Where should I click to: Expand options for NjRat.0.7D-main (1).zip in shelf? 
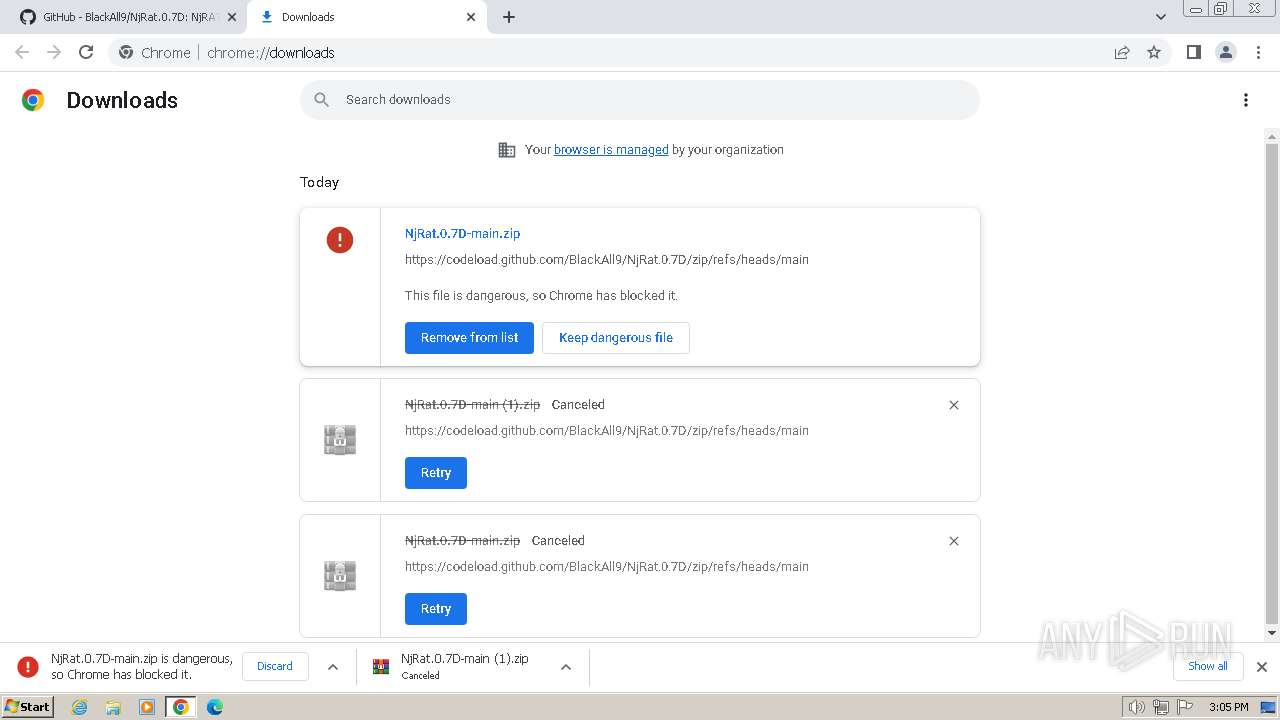566,667
